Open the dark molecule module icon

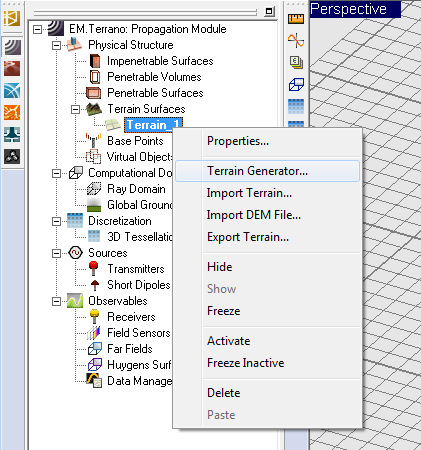pyautogui.click(x=12, y=156)
